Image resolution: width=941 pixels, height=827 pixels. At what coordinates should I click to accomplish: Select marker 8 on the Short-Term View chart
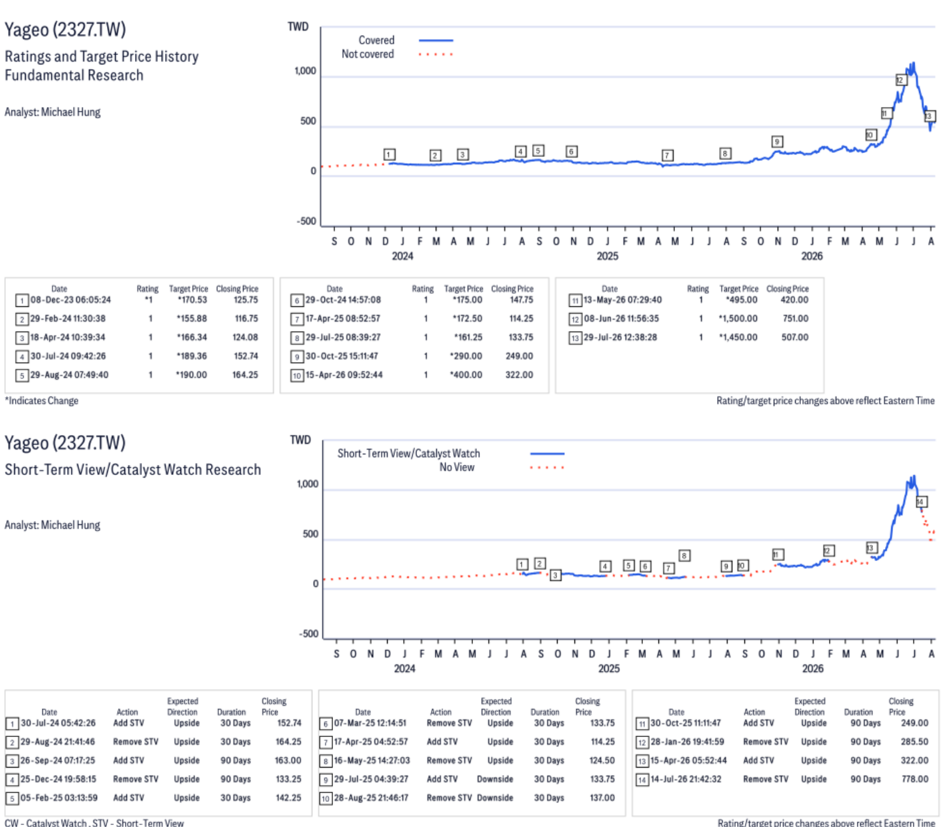[684, 555]
